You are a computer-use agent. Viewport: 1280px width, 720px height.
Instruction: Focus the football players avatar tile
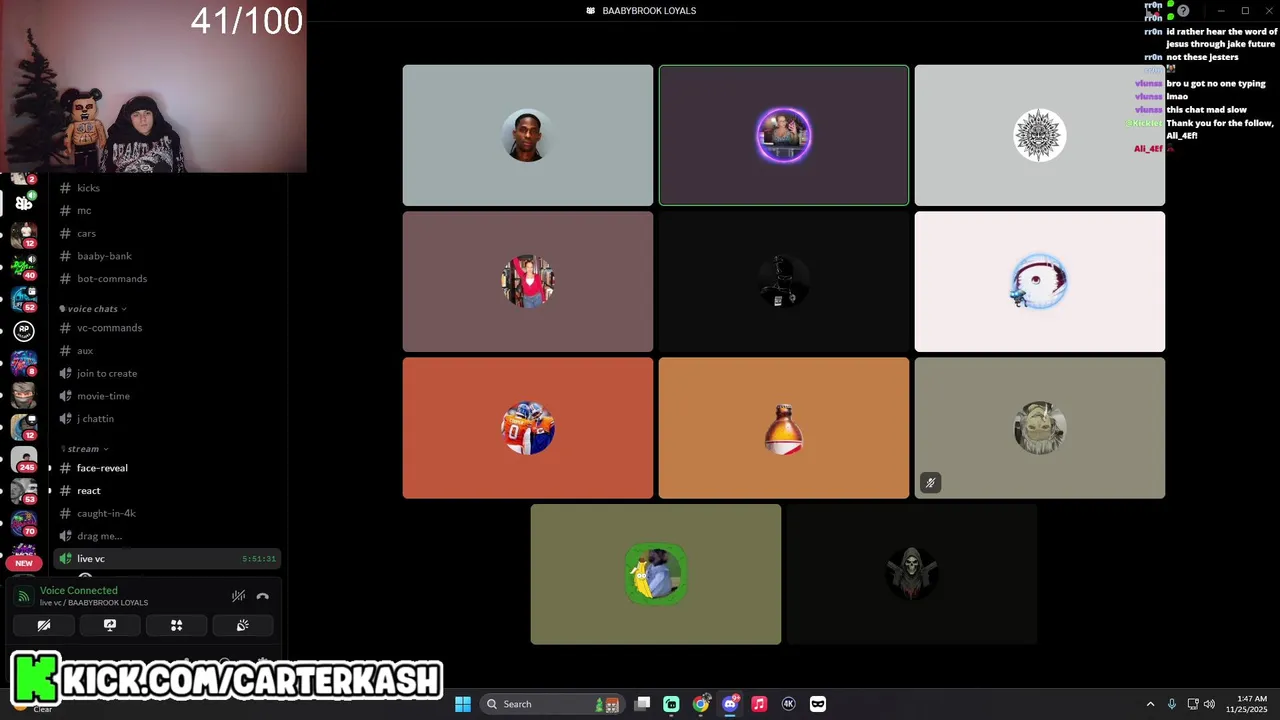tap(528, 428)
